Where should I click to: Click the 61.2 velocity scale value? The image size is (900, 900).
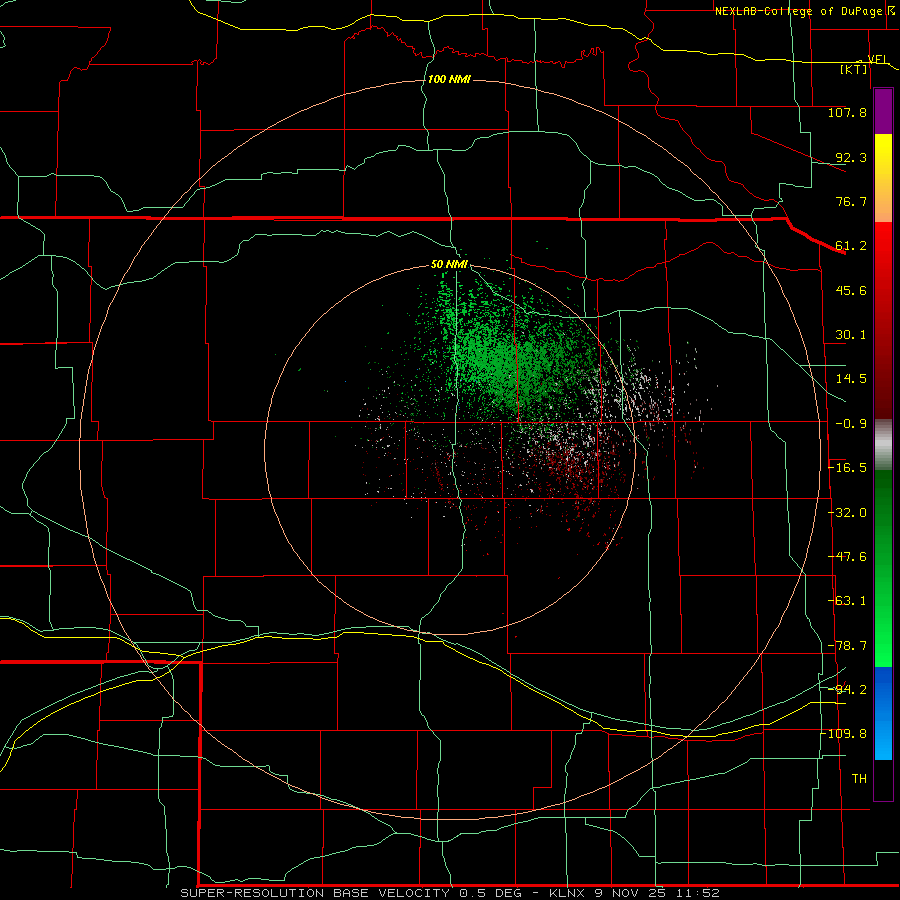point(851,246)
